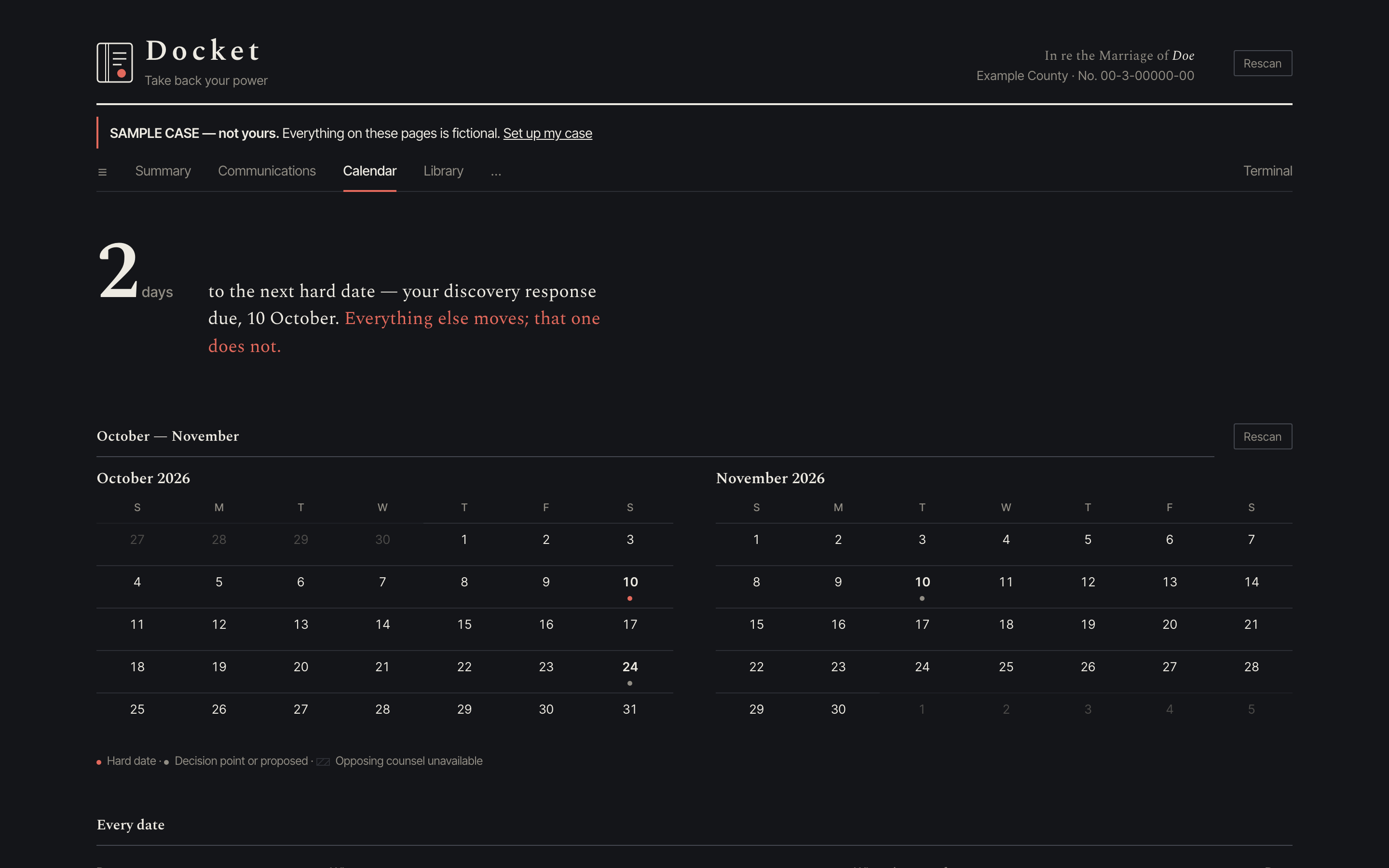Pick November 1 in the calendar
The width and height of the screenshot is (1389, 868).
coord(757,540)
